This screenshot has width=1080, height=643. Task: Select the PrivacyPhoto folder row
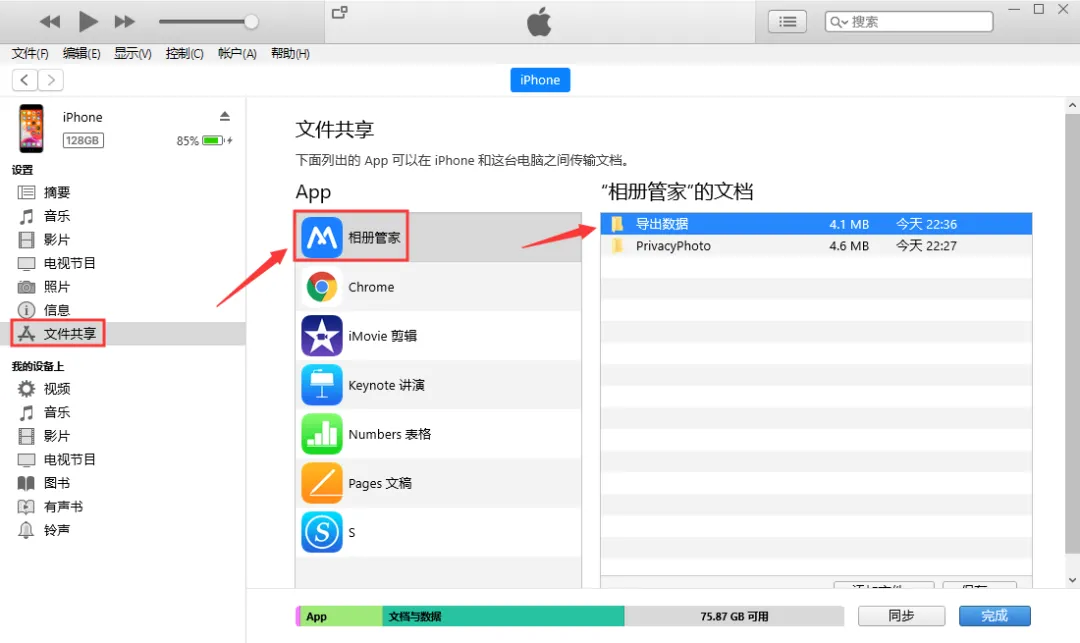[x=673, y=246]
